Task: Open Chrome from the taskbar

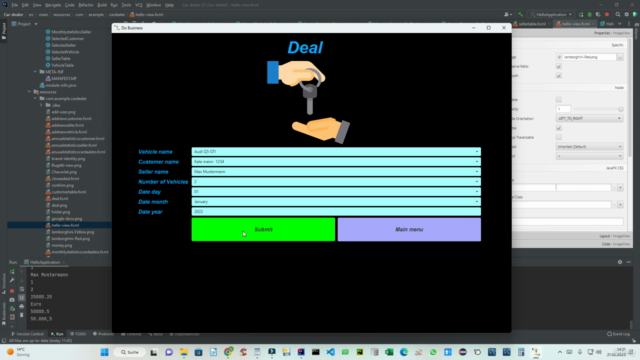Action: 228,352
